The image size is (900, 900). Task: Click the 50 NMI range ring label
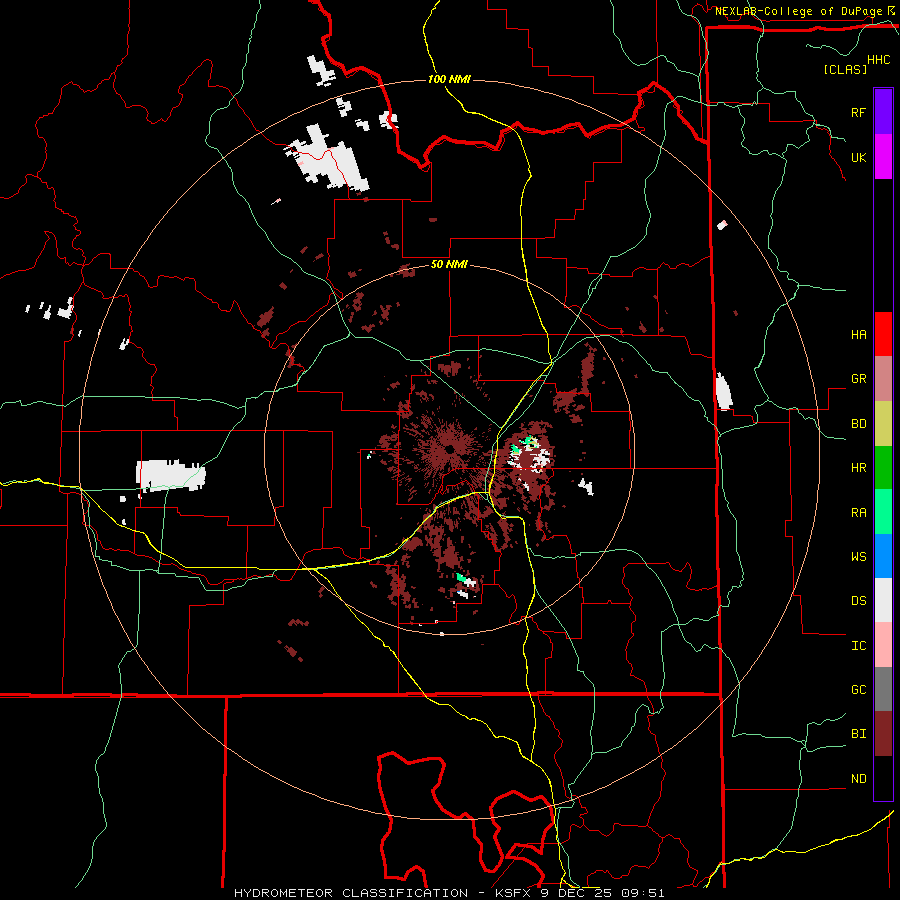coord(449,264)
